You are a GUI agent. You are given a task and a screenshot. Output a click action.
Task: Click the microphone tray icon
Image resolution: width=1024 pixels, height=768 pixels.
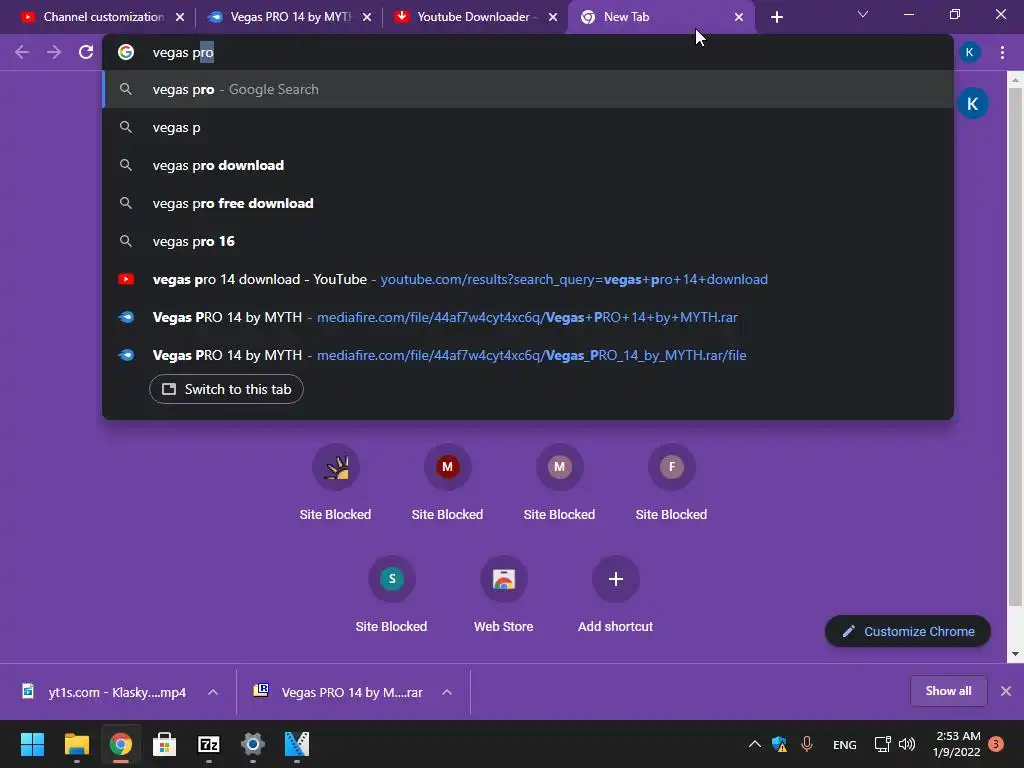click(807, 744)
